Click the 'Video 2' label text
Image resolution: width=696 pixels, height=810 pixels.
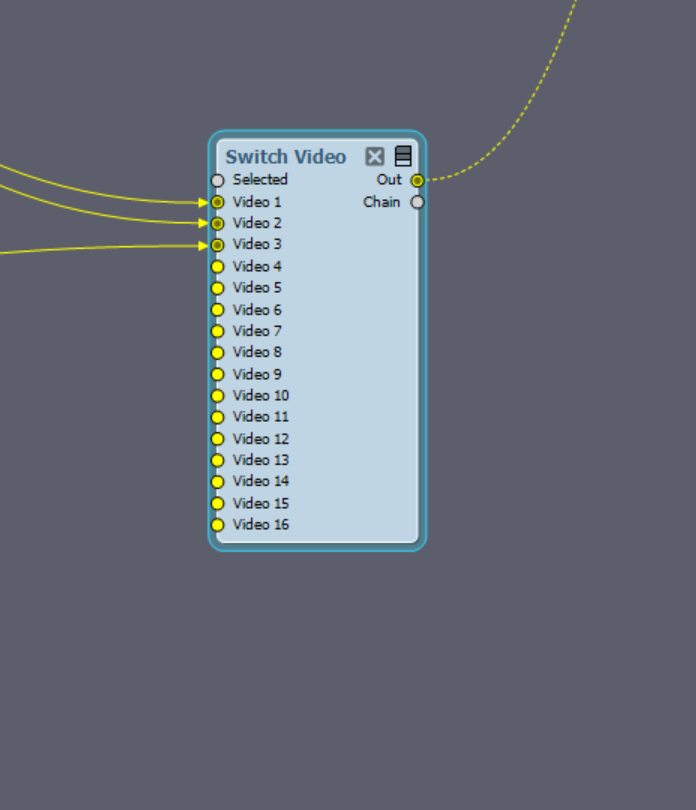pos(257,223)
